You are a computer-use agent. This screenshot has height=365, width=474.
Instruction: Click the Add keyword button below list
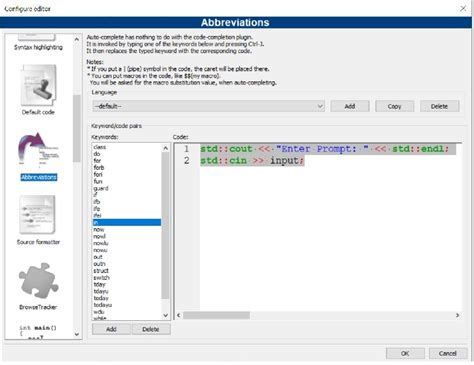[111, 329]
